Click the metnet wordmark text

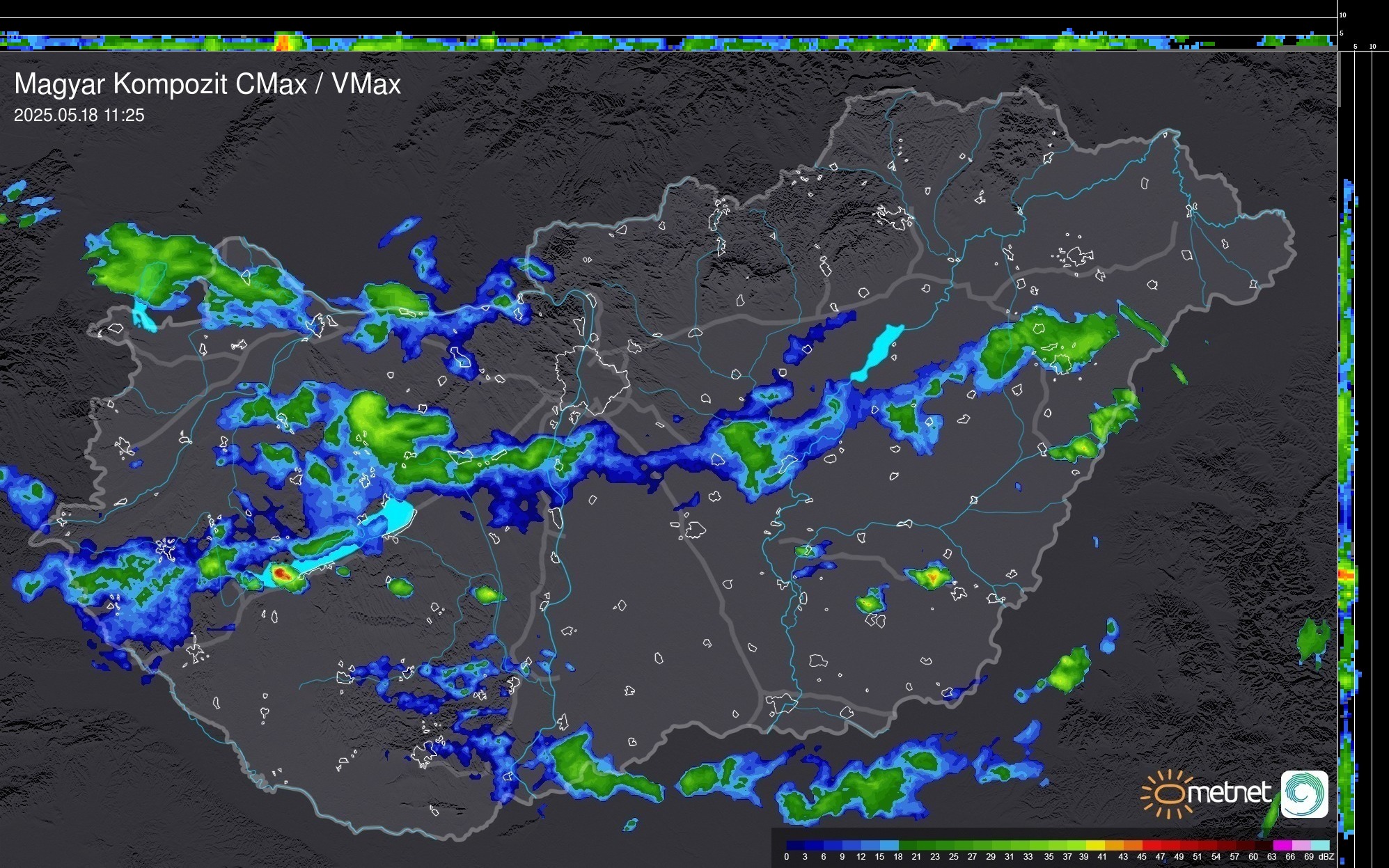pyautogui.click(x=1230, y=794)
